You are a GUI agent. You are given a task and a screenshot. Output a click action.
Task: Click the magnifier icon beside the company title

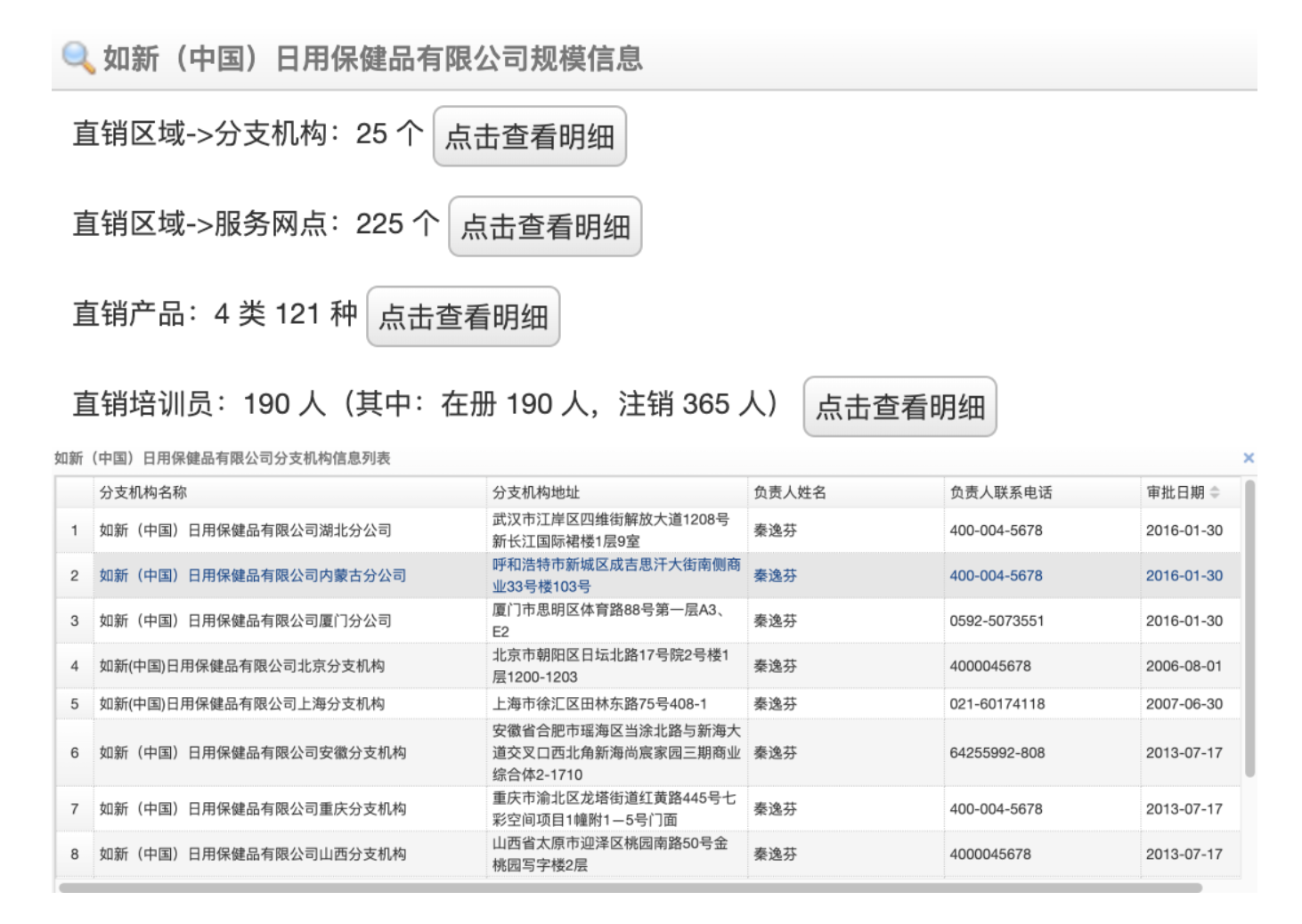coord(78,58)
